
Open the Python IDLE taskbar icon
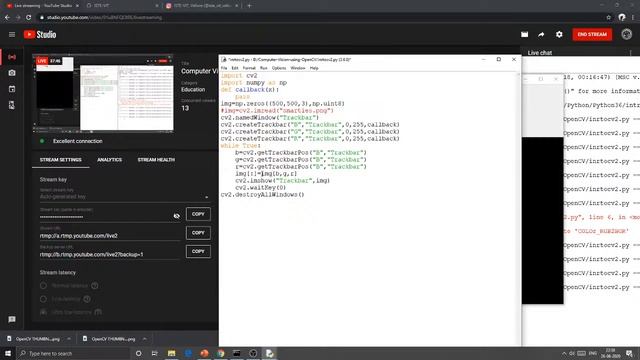[270, 353]
